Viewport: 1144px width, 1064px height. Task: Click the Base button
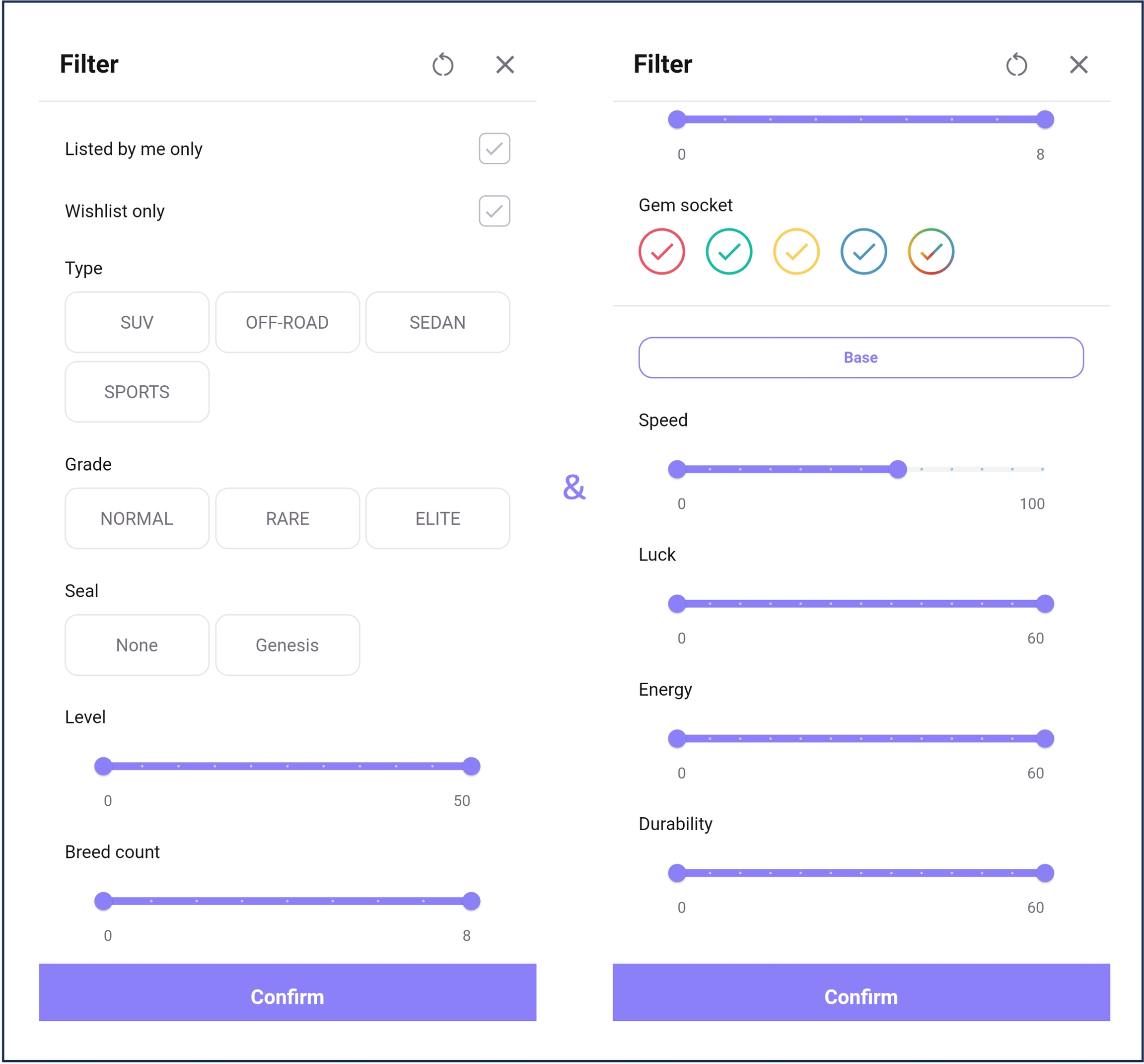[x=860, y=357]
